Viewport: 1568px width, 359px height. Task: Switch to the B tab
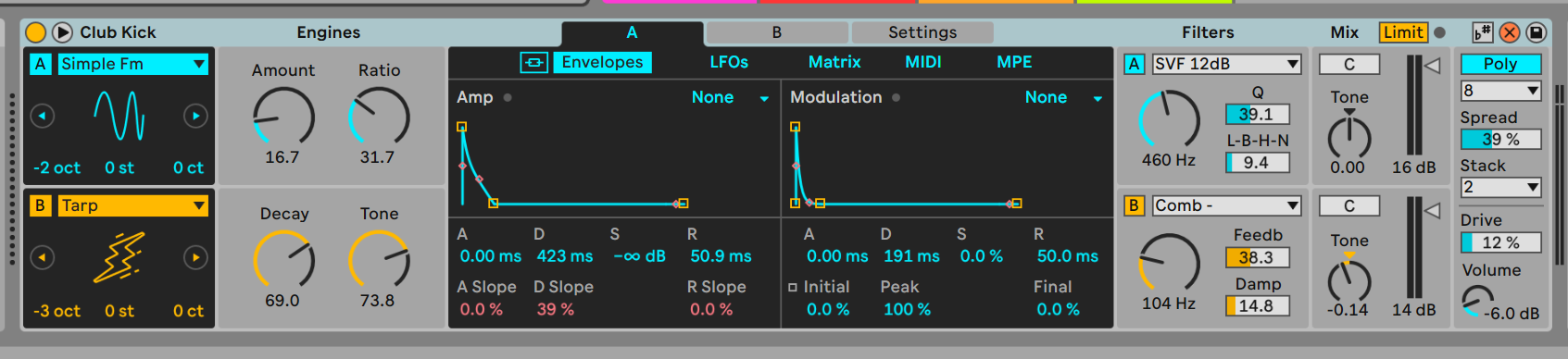tap(777, 32)
